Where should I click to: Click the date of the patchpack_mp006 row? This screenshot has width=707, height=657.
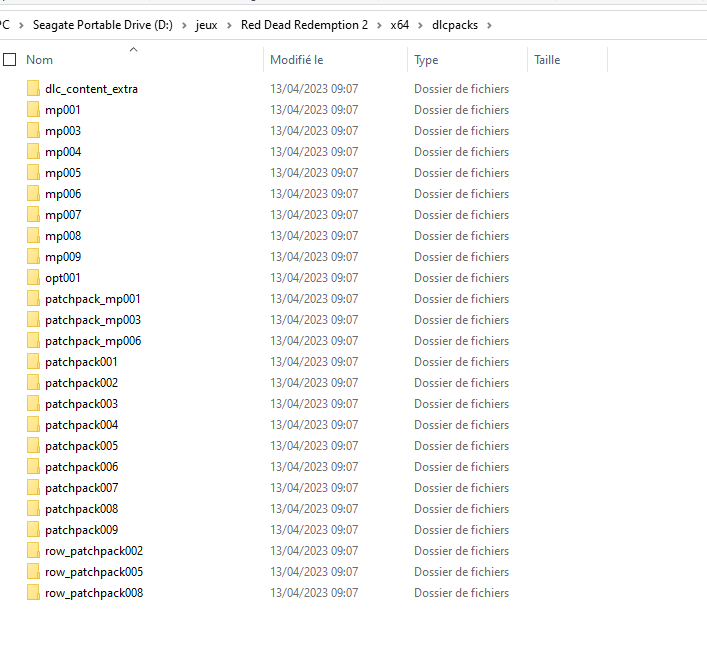tap(314, 340)
